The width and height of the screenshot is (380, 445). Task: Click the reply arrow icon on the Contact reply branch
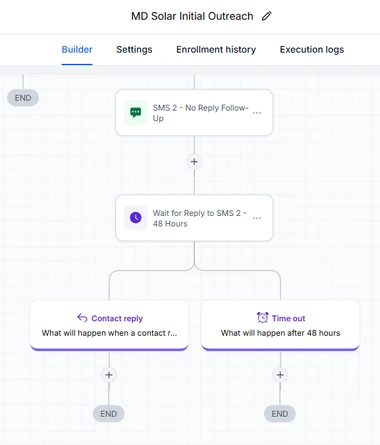coord(82,318)
